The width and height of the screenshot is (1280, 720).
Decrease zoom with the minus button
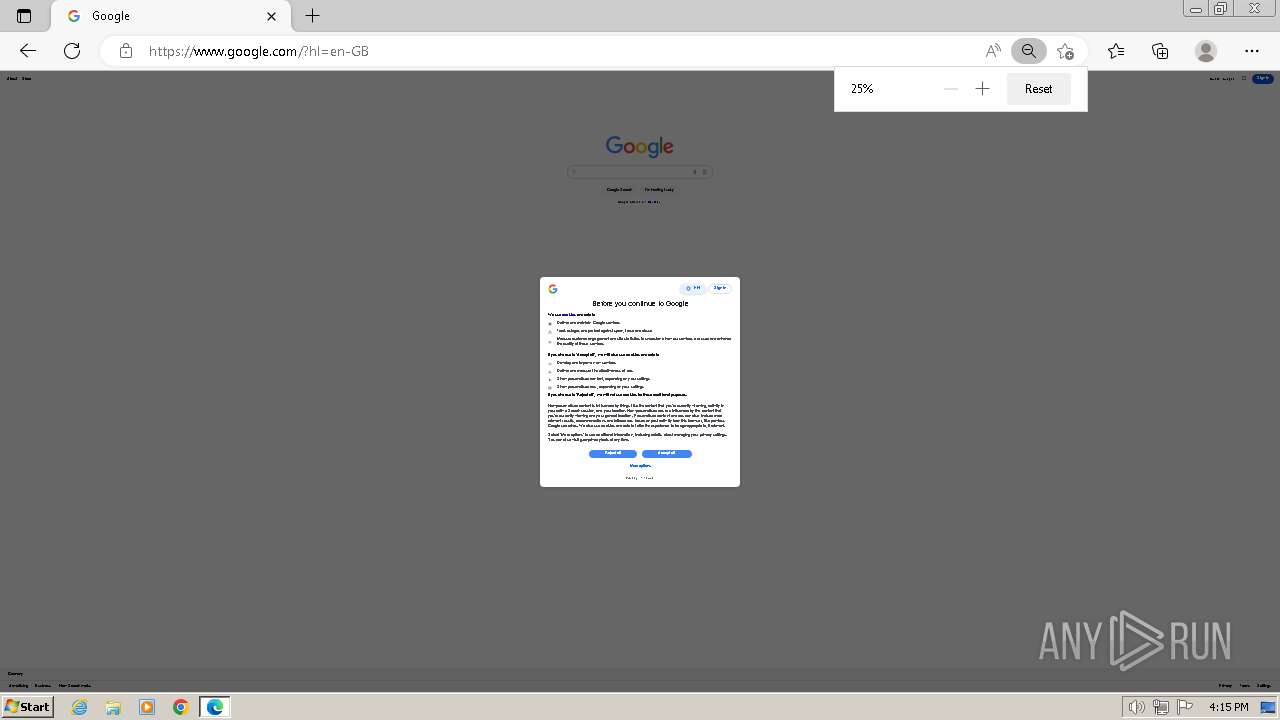pyautogui.click(x=951, y=89)
